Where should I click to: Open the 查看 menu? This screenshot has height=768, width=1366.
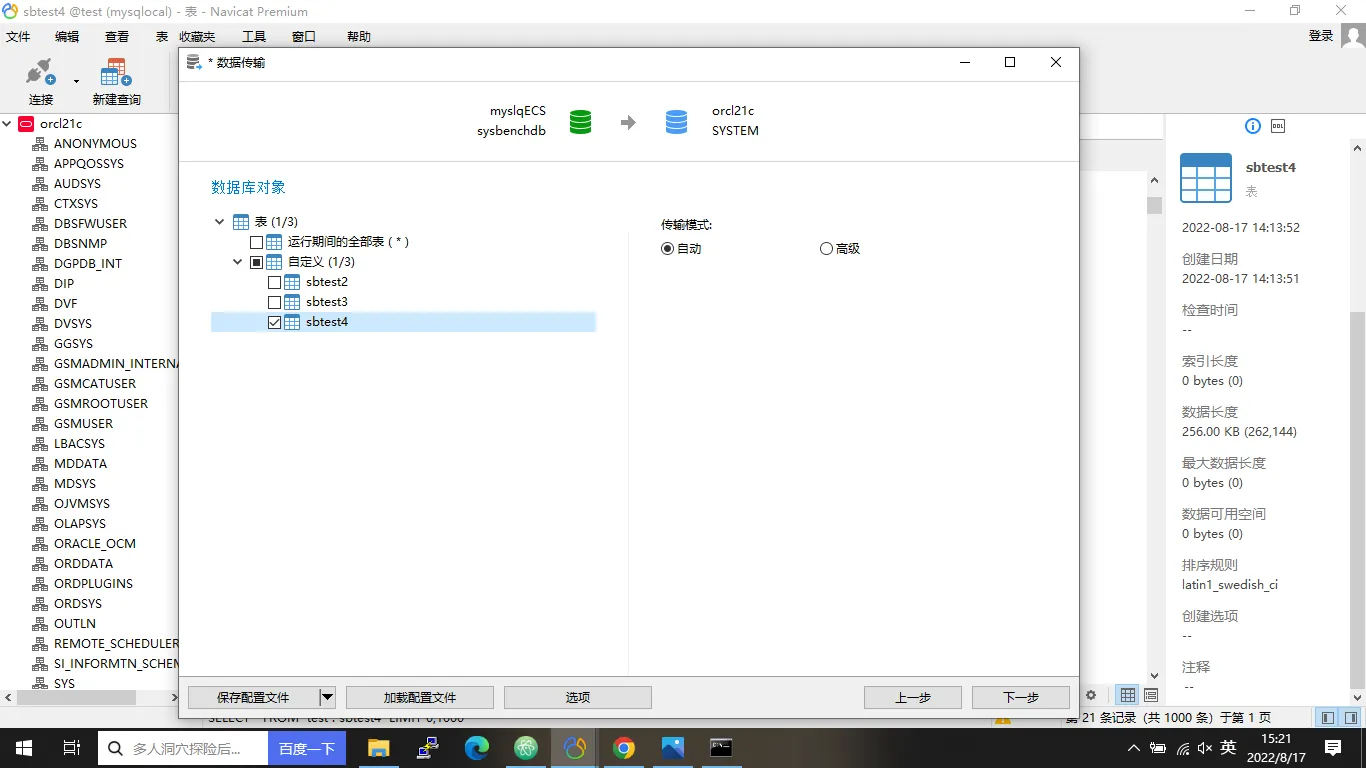coord(117,36)
